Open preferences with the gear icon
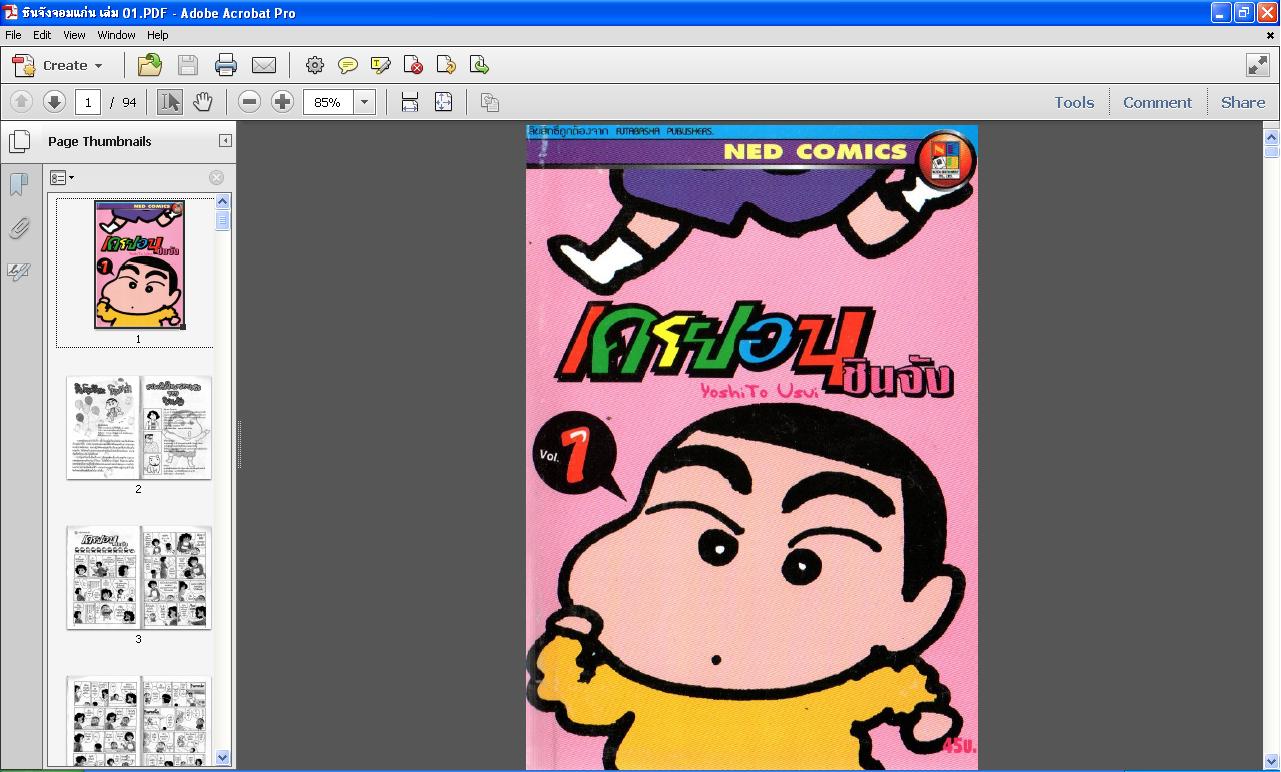Screen dimensions: 1281x772 [315, 65]
